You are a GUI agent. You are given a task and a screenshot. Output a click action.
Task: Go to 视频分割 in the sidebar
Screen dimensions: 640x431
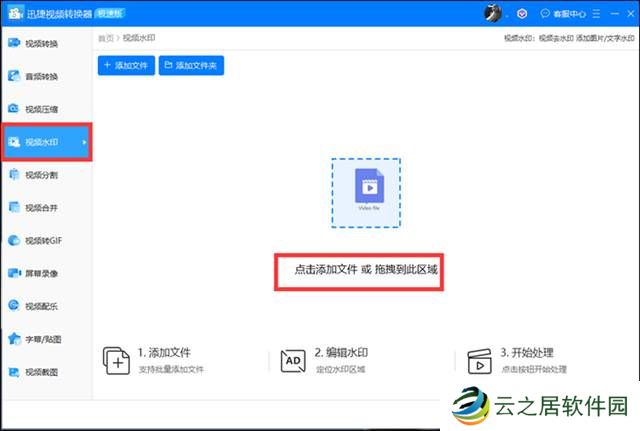(x=40, y=175)
